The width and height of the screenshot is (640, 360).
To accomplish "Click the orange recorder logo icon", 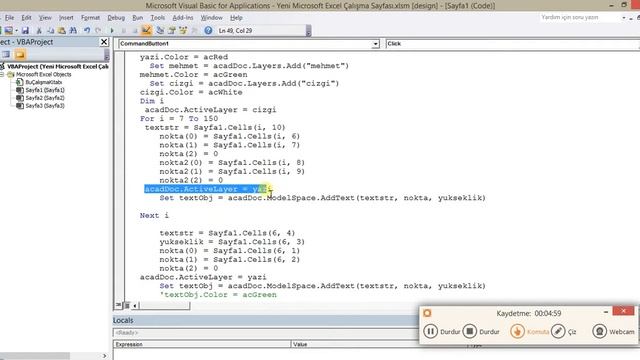I will [427, 313].
